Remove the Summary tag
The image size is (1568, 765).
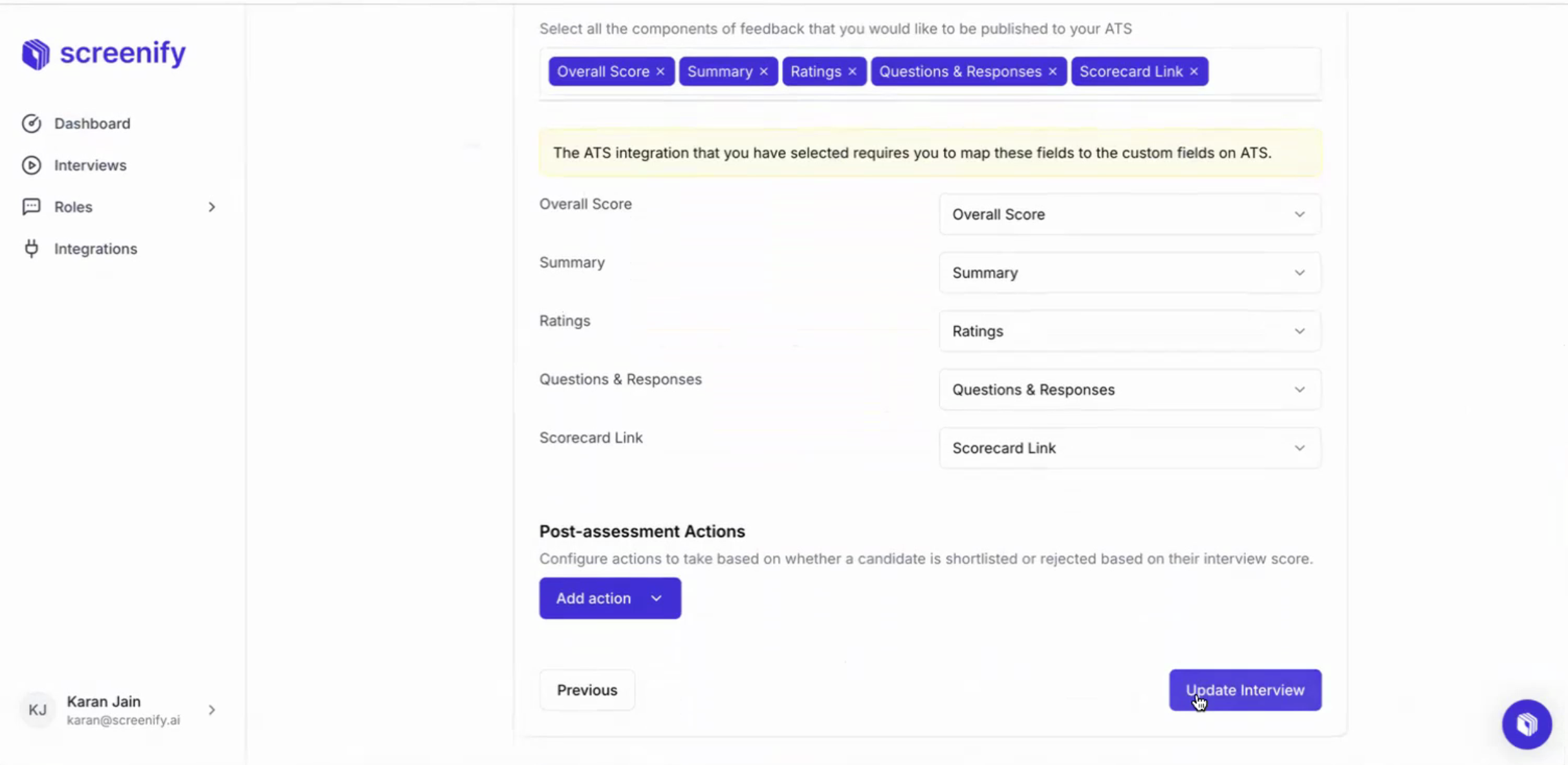click(764, 72)
